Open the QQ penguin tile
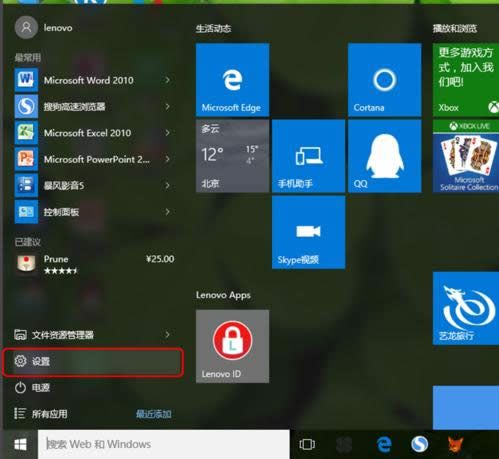 [384, 156]
